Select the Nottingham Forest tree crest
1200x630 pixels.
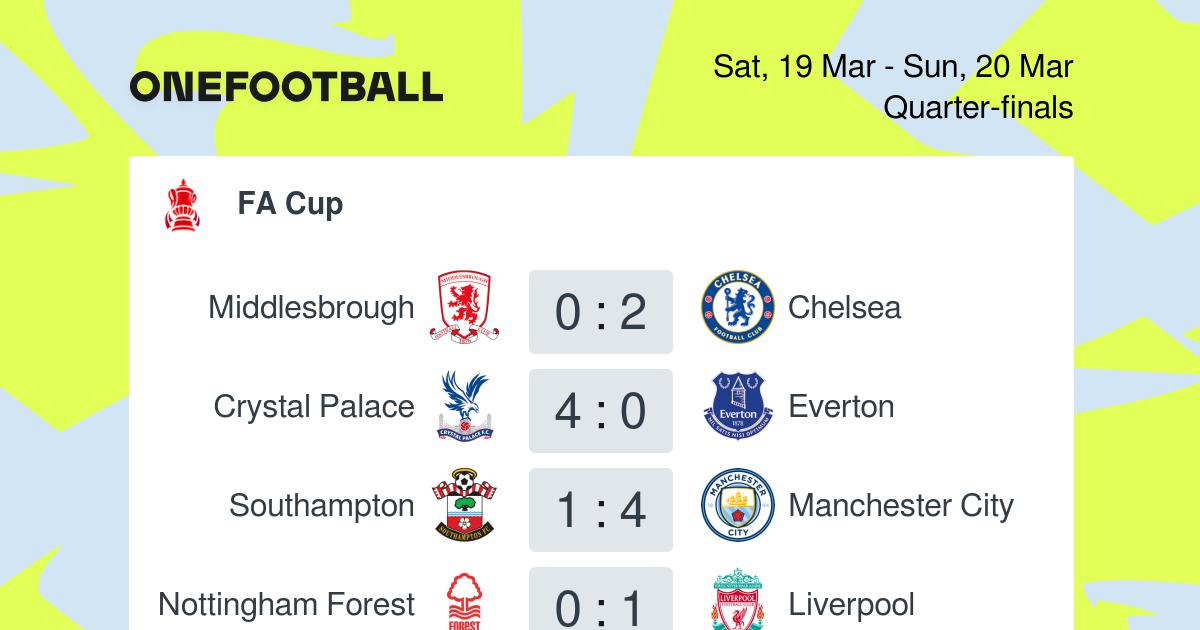click(465, 601)
